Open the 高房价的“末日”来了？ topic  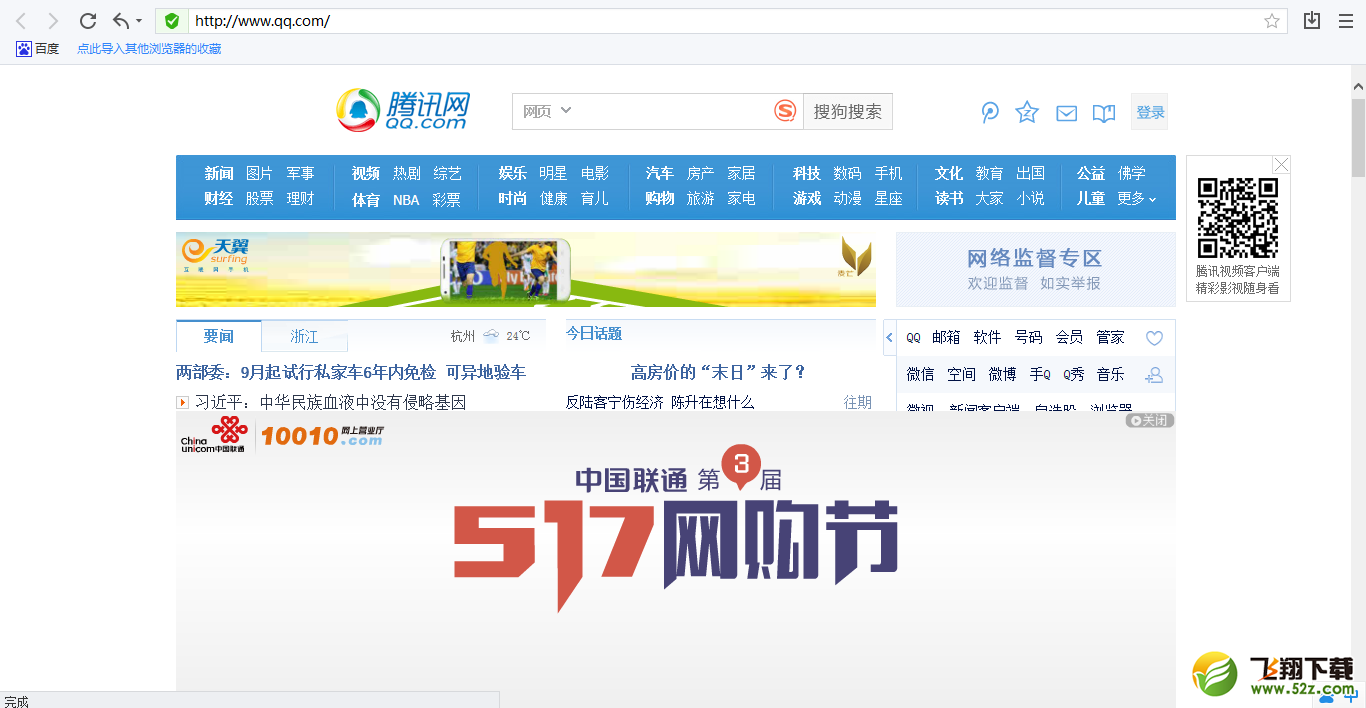718,372
